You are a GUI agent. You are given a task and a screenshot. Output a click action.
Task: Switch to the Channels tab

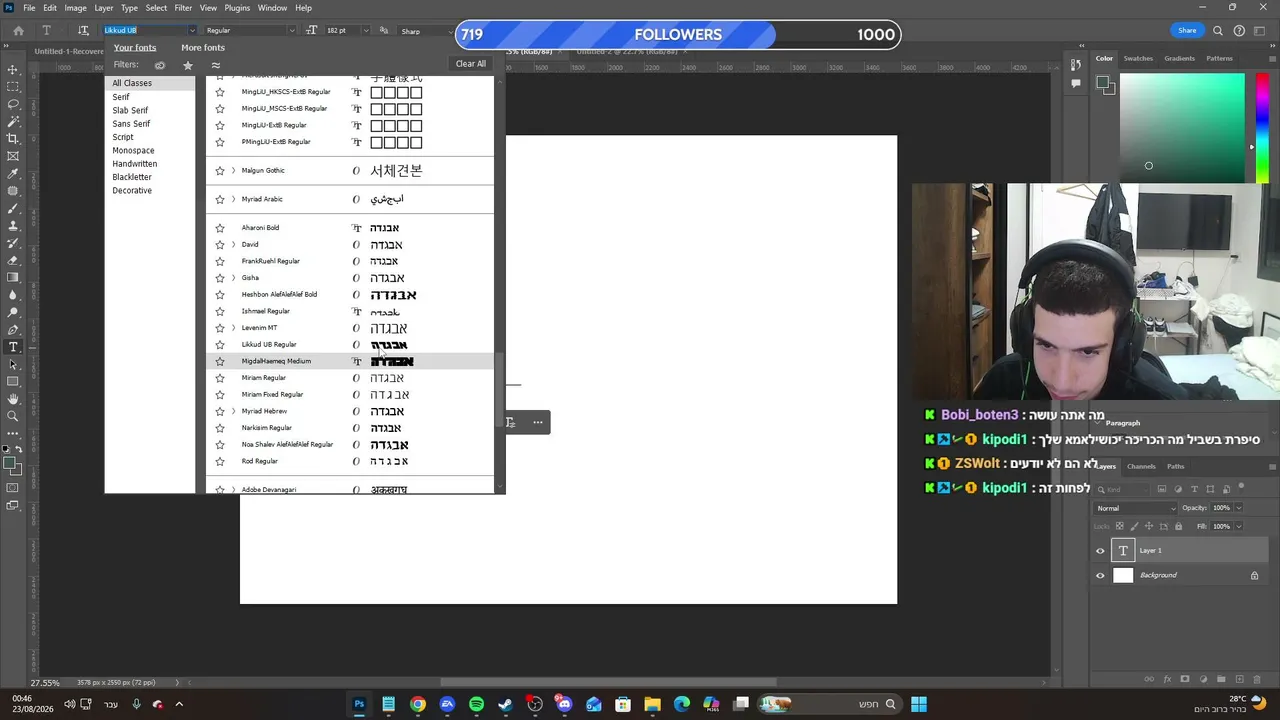(x=1141, y=466)
